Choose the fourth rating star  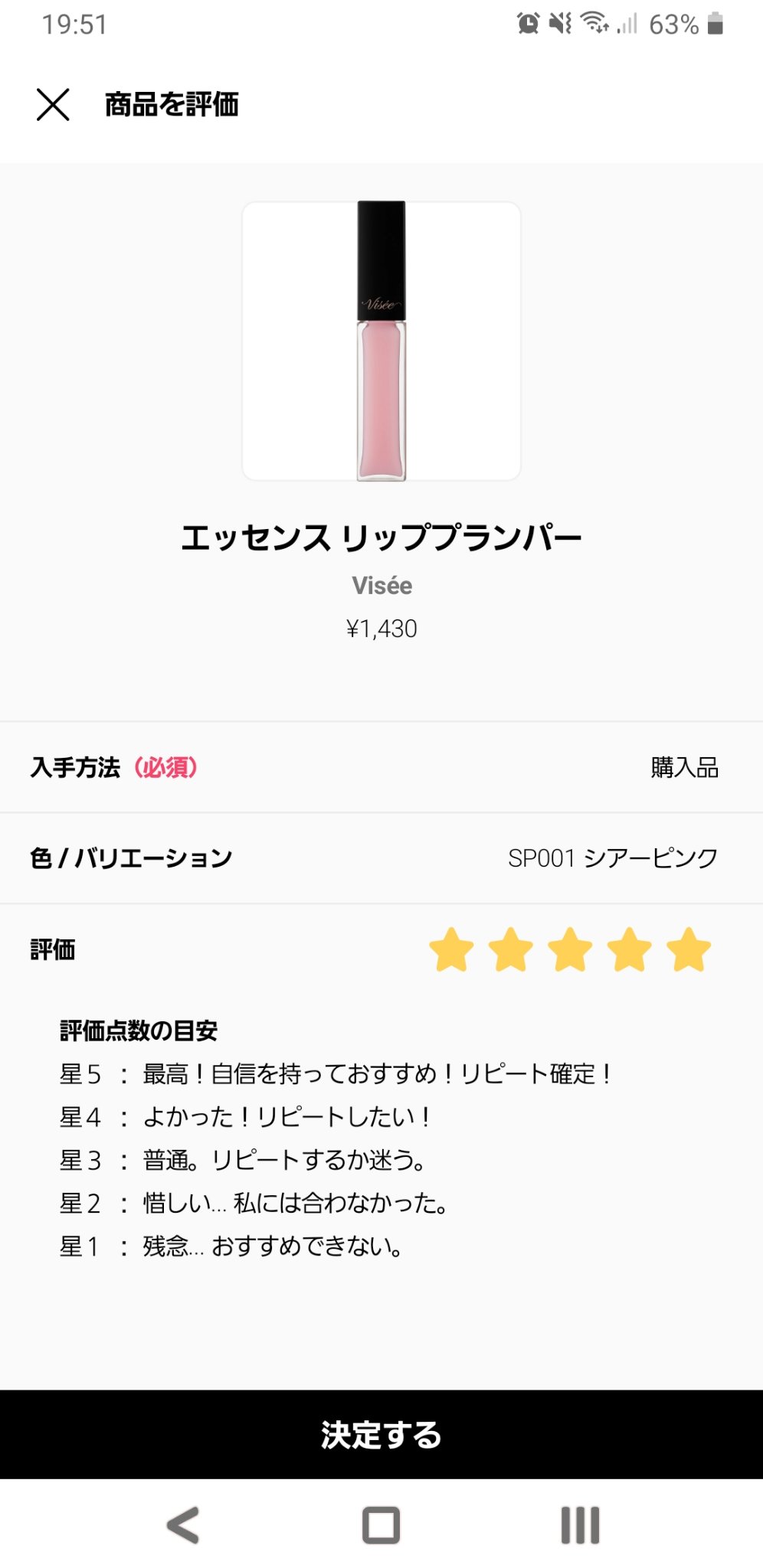click(x=630, y=949)
